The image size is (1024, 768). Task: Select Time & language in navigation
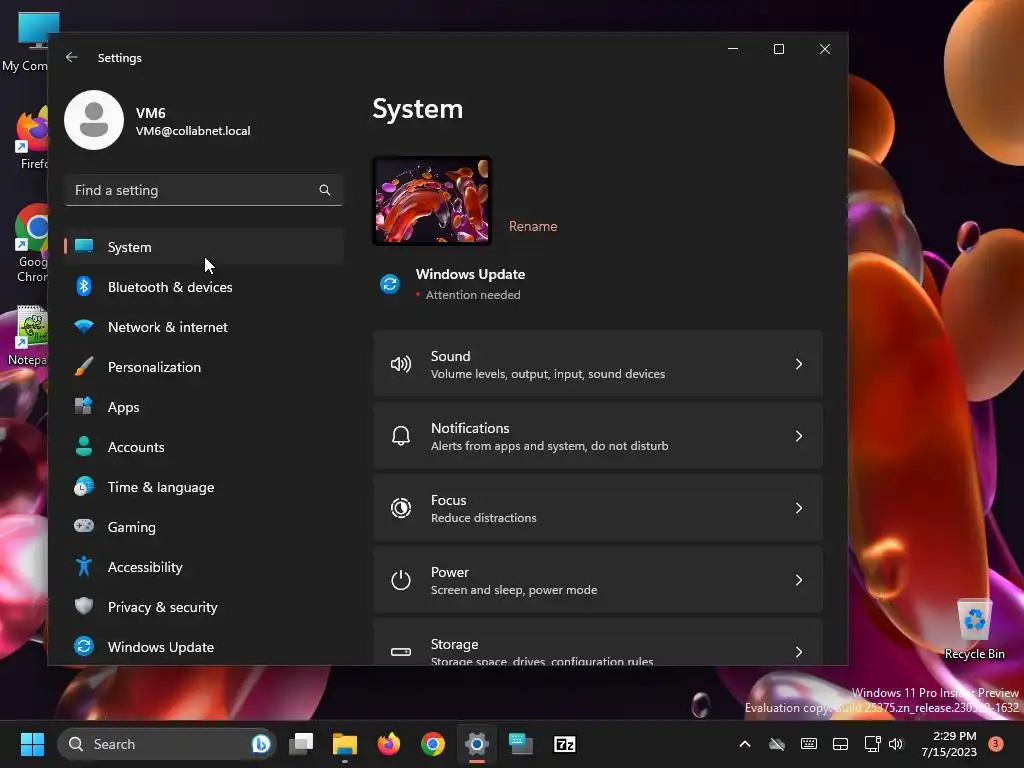(x=204, y=487)
